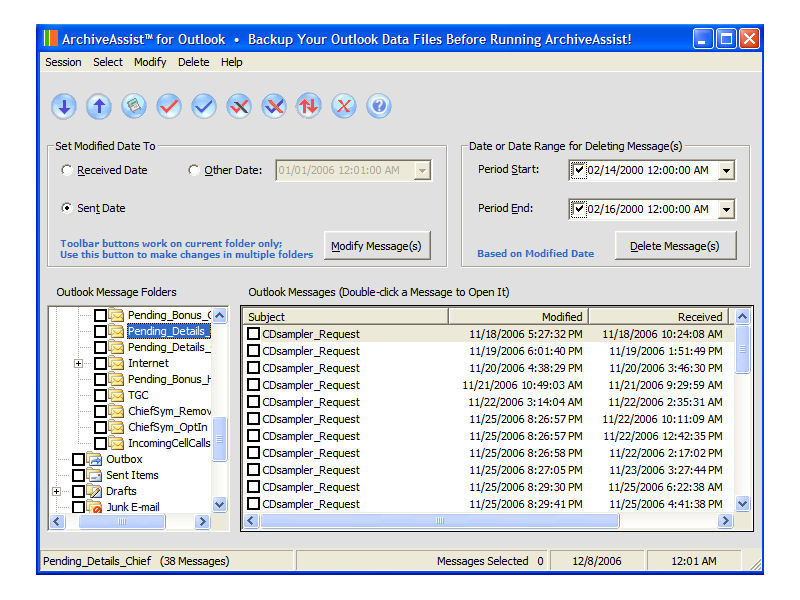This screenshot has height=600, width=800.
Task: Click modified time 11/22/2006 3:14:04 AM
Action: pyautogui.click(x=526, y=402)
